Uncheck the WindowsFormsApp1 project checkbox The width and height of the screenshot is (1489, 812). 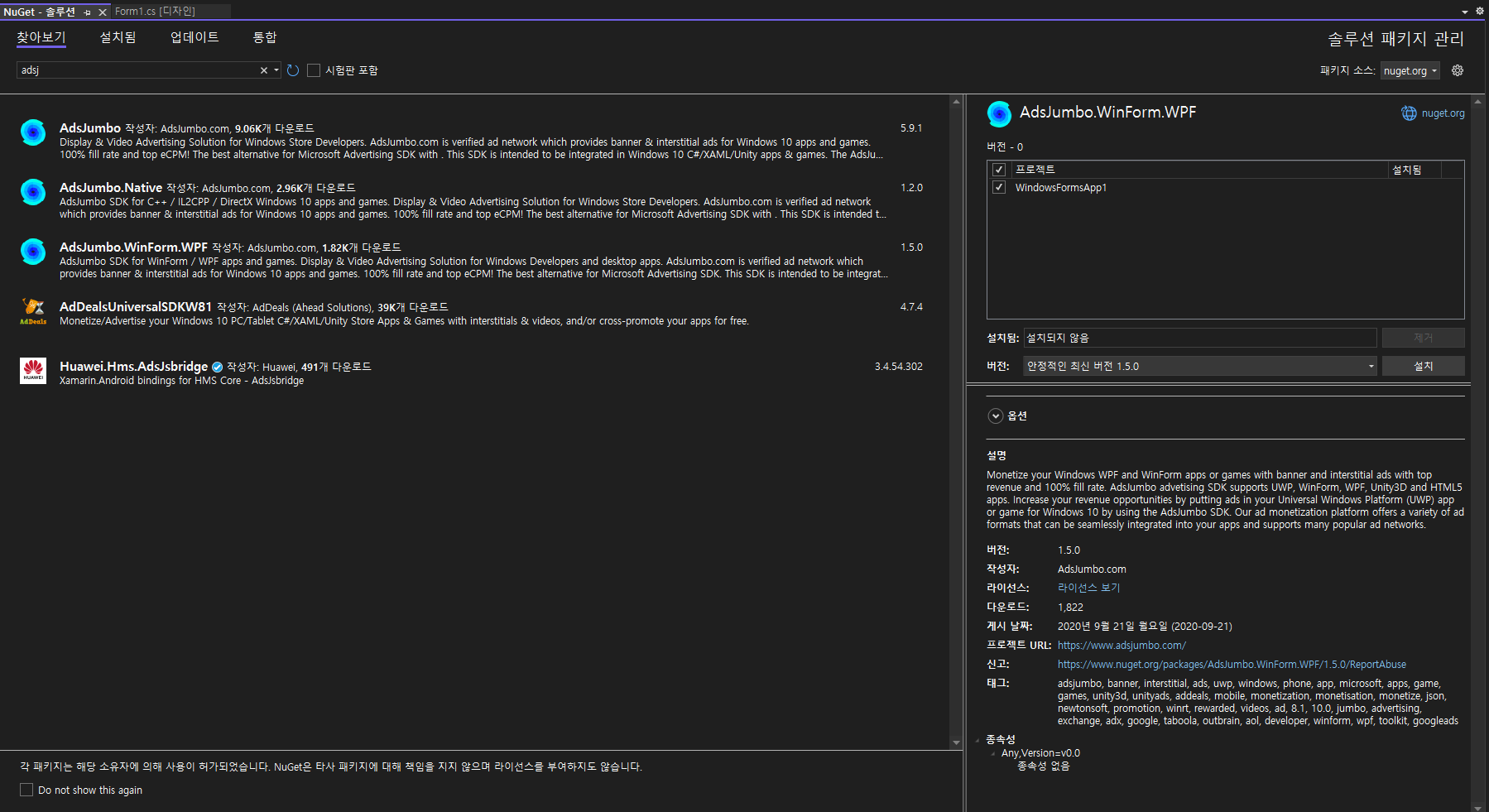tap(999, 188)
